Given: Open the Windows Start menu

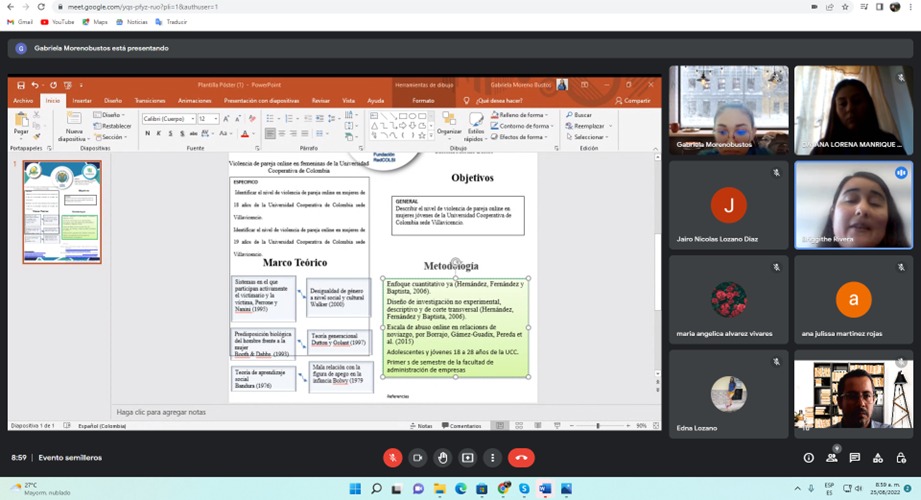Looking at the screenshot, I should click(x=355, y=489).
